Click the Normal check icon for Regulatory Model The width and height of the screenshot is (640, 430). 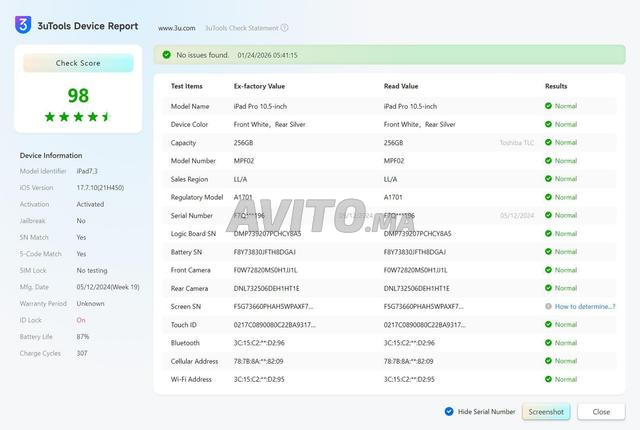[x=548, y=197]
